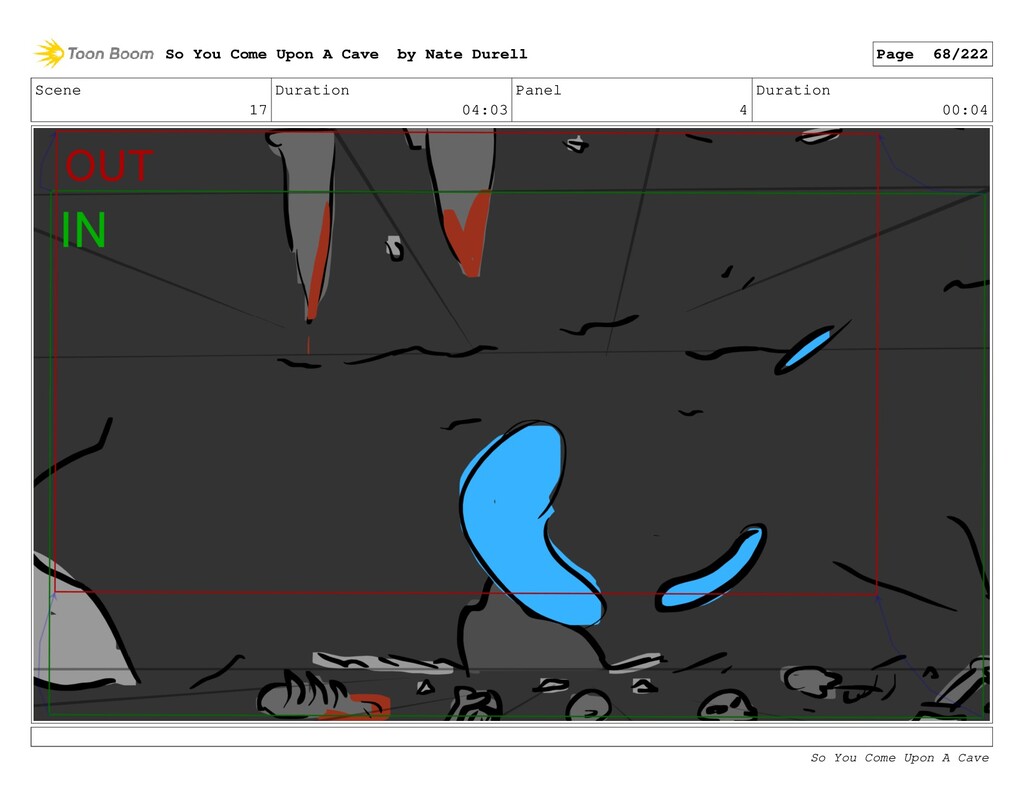This screenshot has height=793, width=1024.
Task: Click the 'Panel' header label
Action: 538,90
